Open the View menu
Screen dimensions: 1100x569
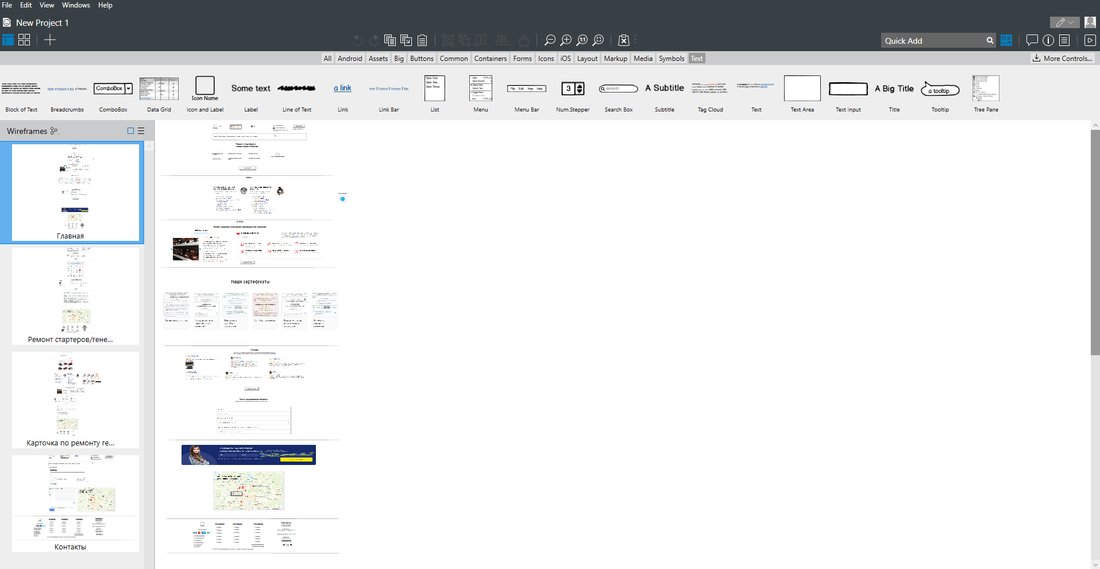pyautogui.click(x=47, y=5)
